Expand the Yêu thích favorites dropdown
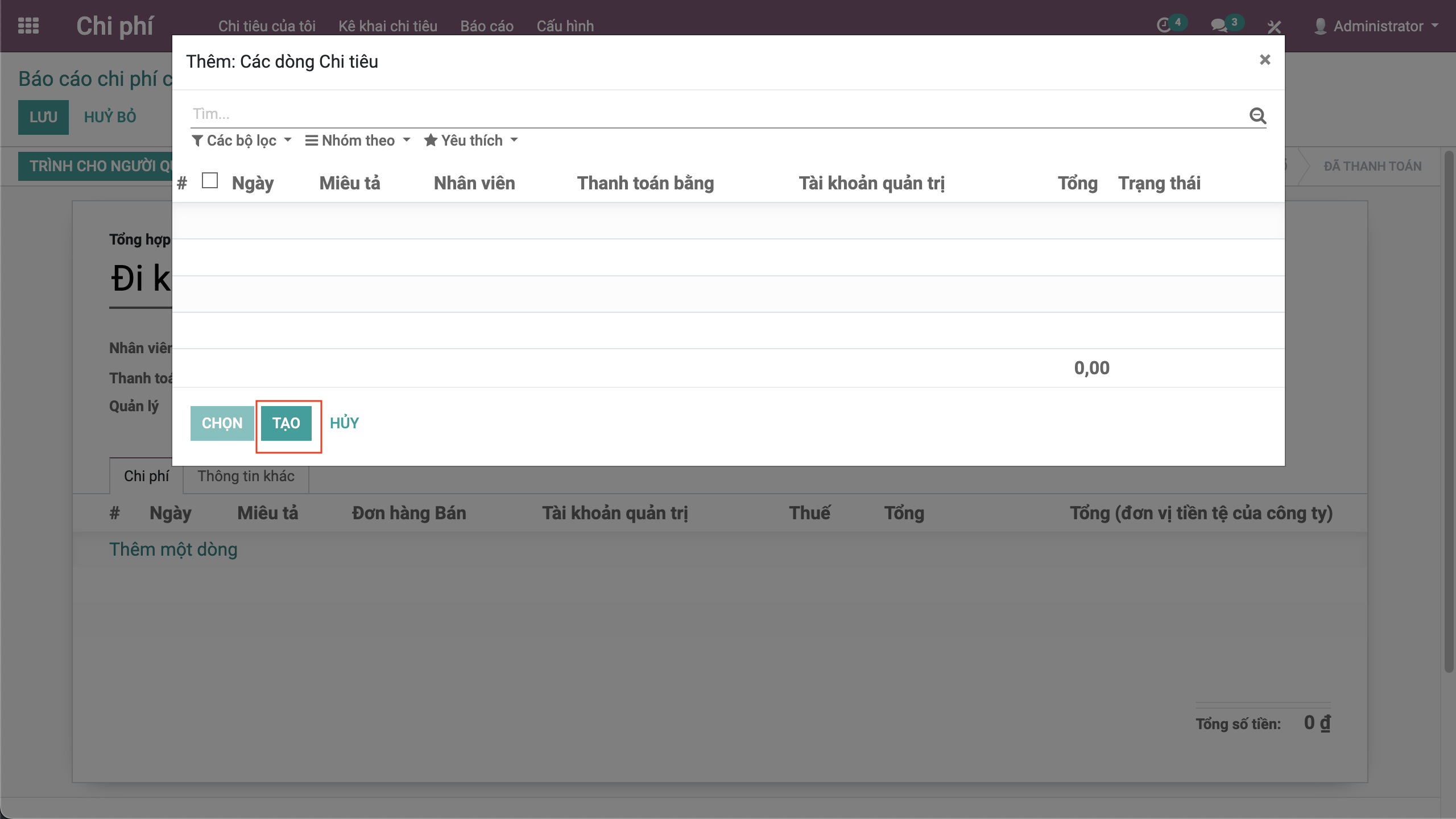The width and height of the screenshot is (1456, 819). pos(471,140)
